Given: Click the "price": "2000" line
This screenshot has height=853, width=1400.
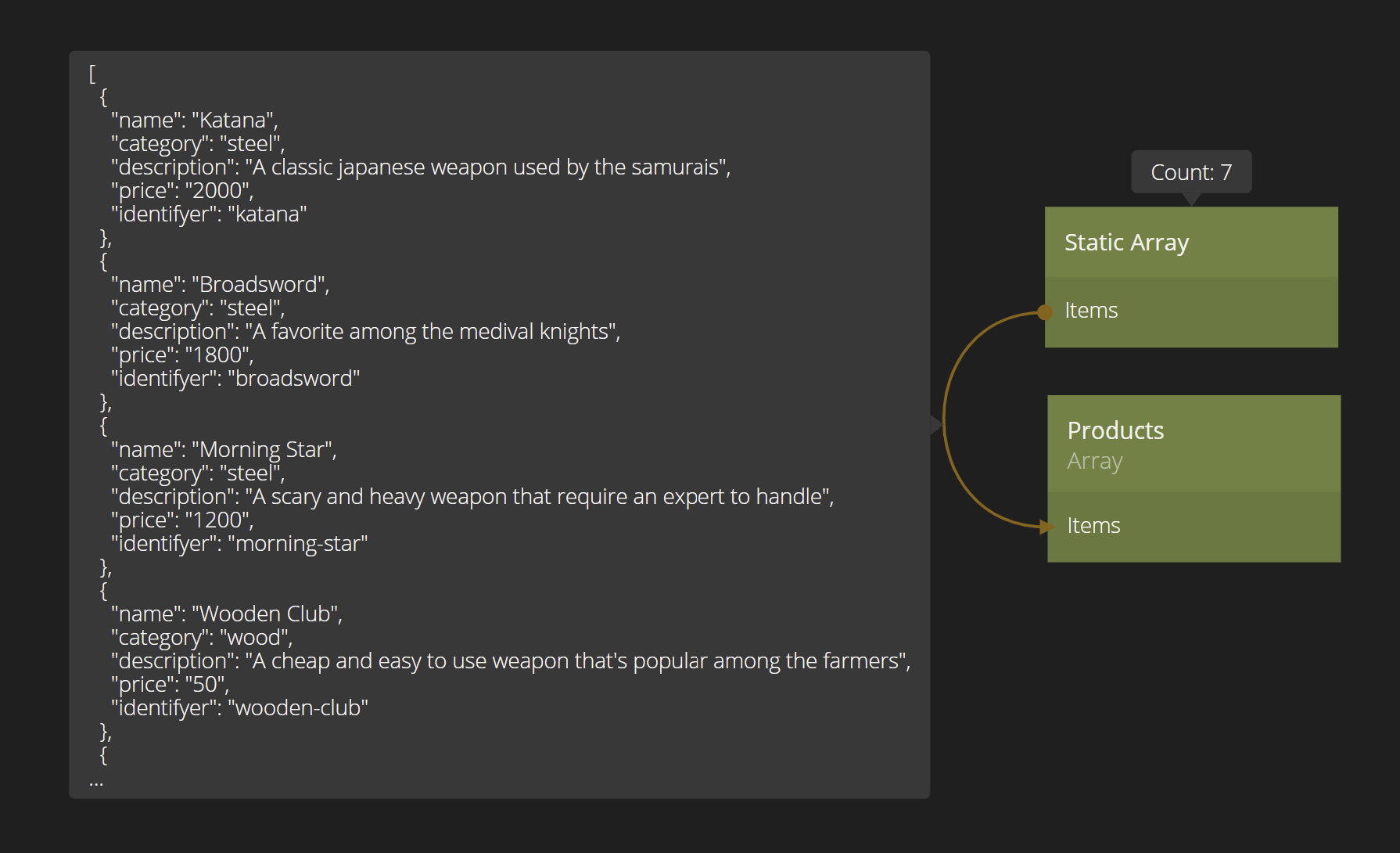Looking at the screenshot, I should pyautogui.click(x=182, y=191).
